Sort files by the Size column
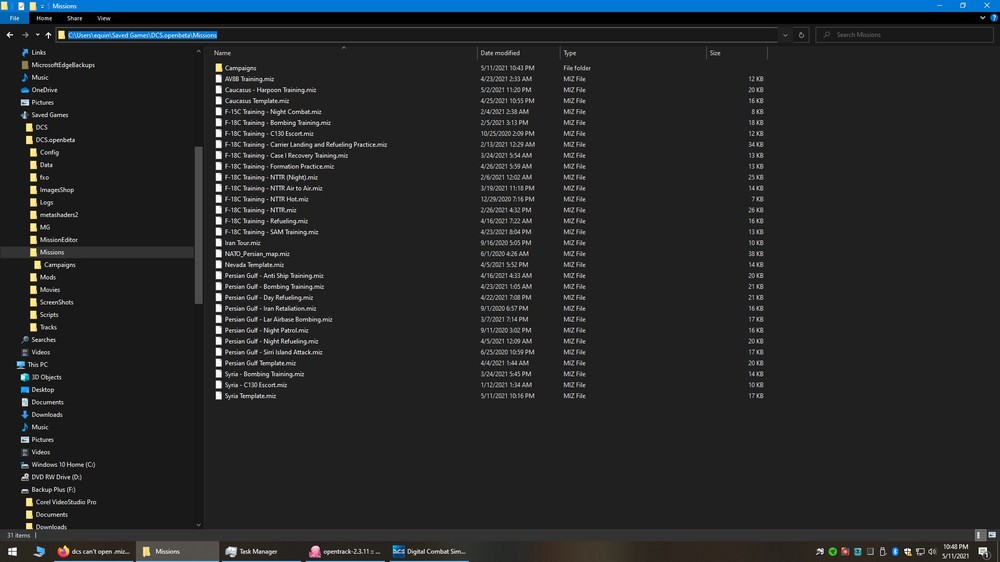The image size is (1000, 562). 714,53
